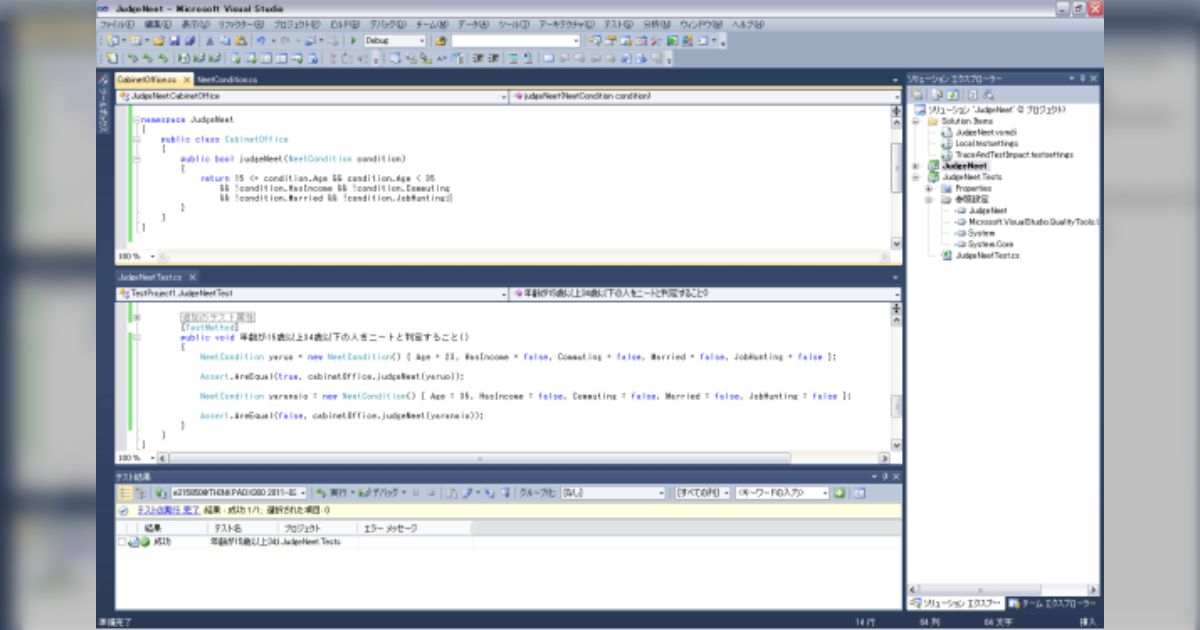Close the CabinetOffice.cs tab with its X
Viewport: 1200px width, 630px height.
[186, 79]
